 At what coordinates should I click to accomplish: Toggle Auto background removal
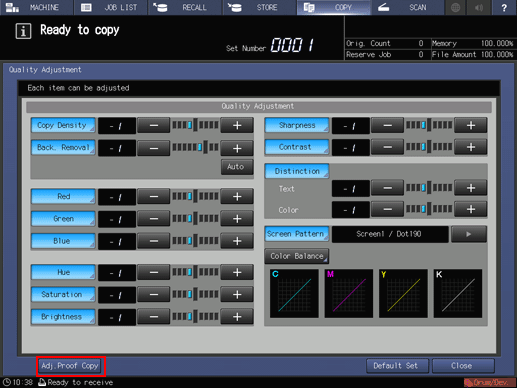236,167
